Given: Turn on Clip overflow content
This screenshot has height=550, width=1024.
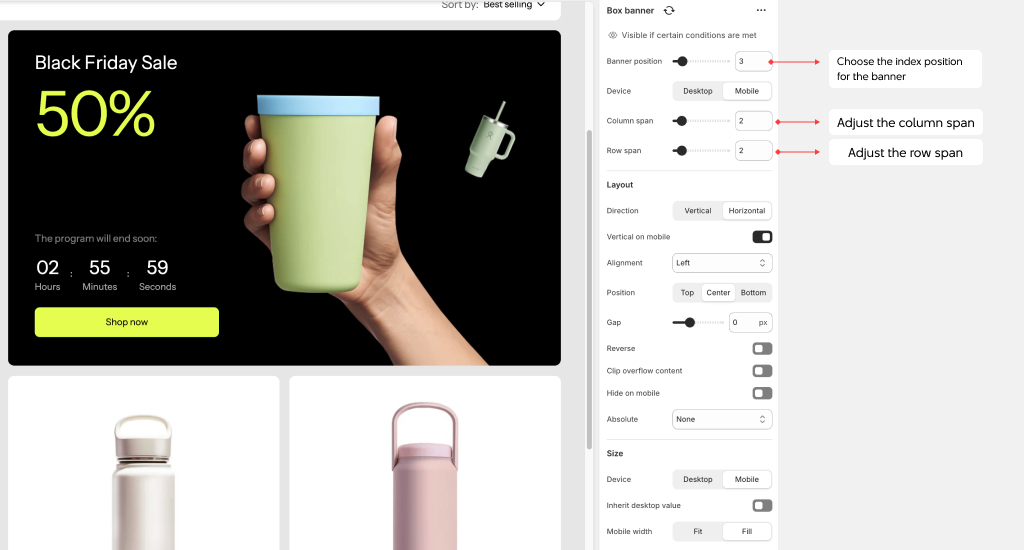Looking at the screenshot, I should click(x=762, y=371).
